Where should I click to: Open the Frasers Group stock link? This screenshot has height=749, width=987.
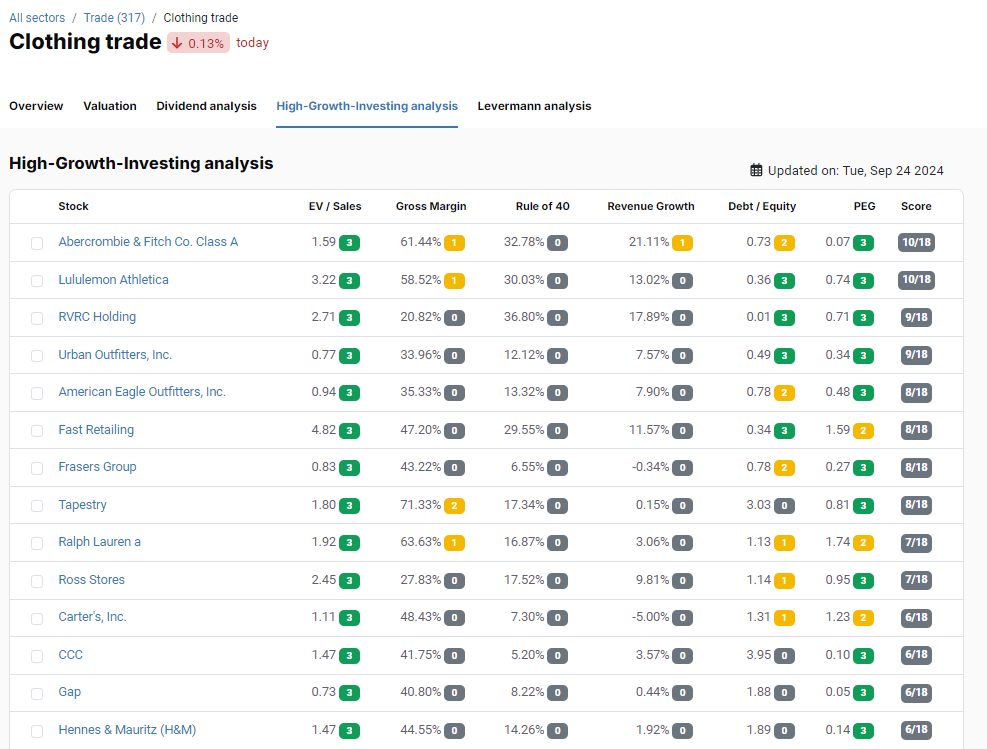[x=98, y=466]
